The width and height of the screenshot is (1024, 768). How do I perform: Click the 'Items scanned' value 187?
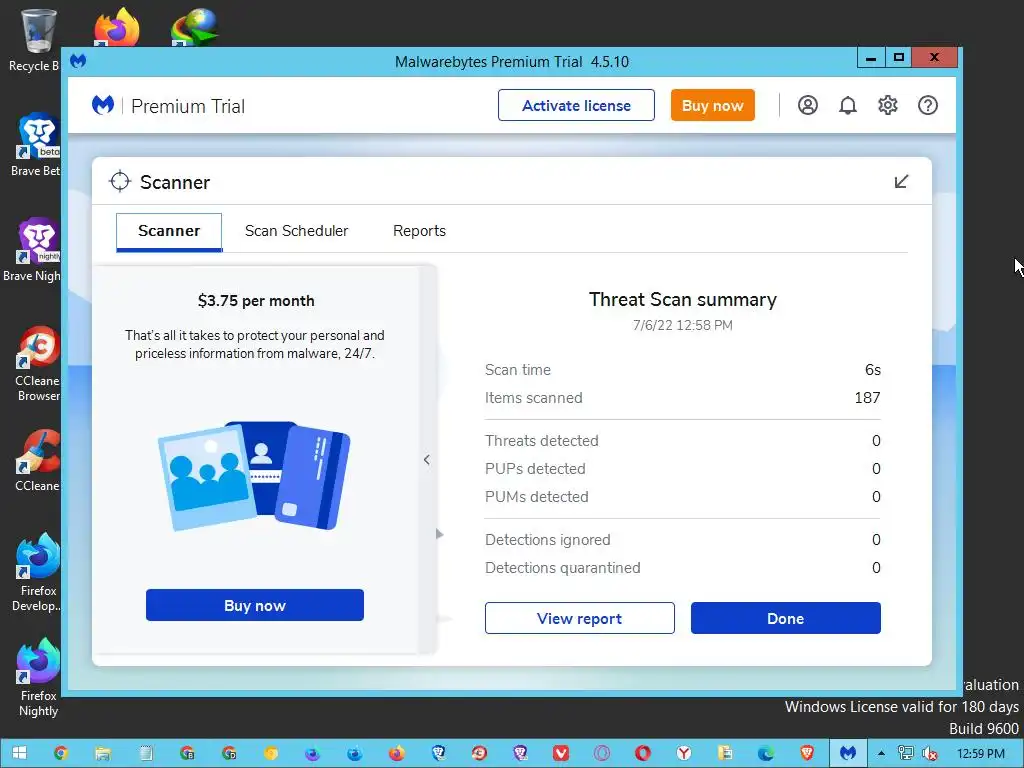867,398
